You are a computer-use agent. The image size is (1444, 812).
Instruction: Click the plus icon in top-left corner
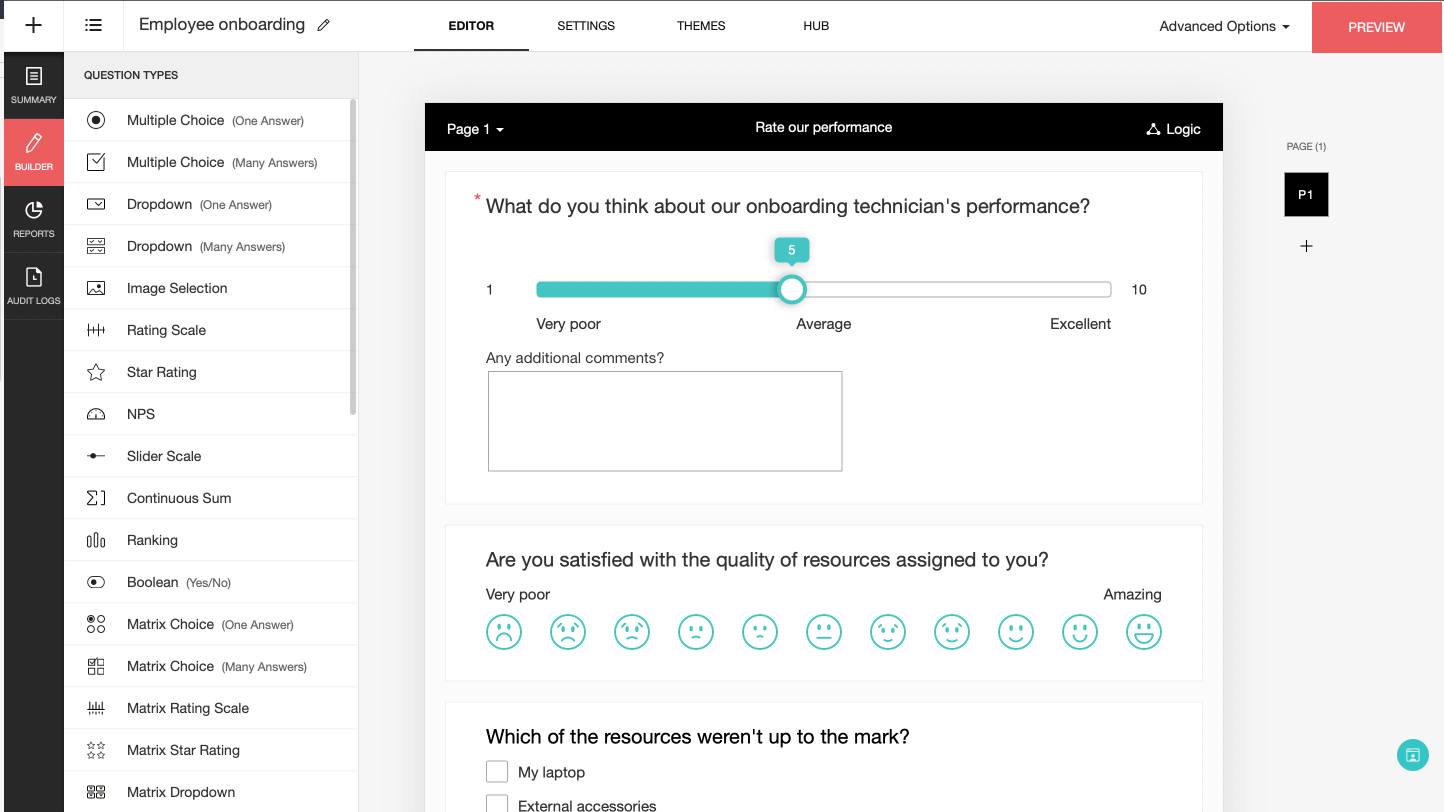click(33, 26)
